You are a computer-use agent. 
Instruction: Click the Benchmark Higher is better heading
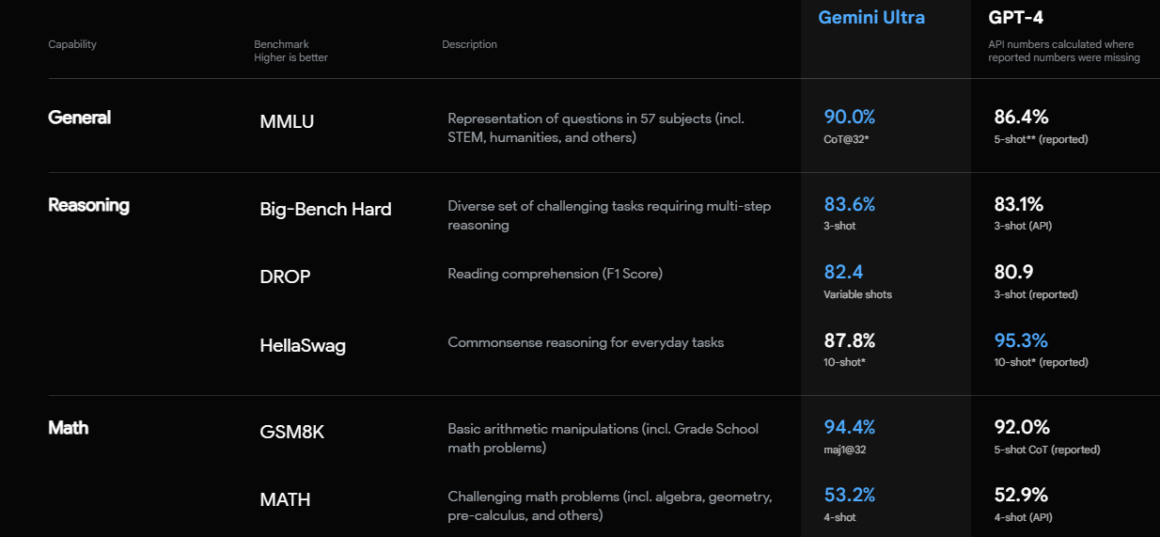pyautogui.click(x=290, y=51)
